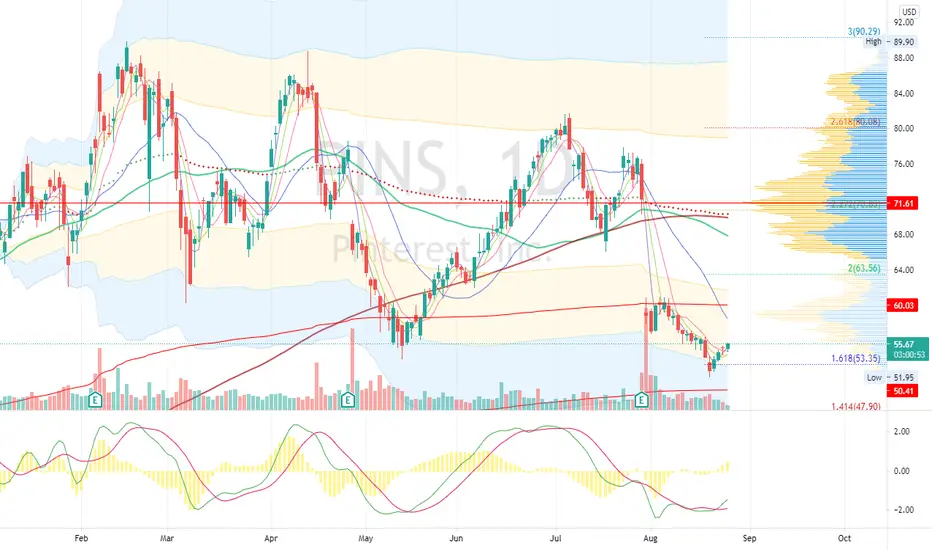Open the late-April earnings marker E
This screenshot has width=932, height=550.
(x=348, y=400)
